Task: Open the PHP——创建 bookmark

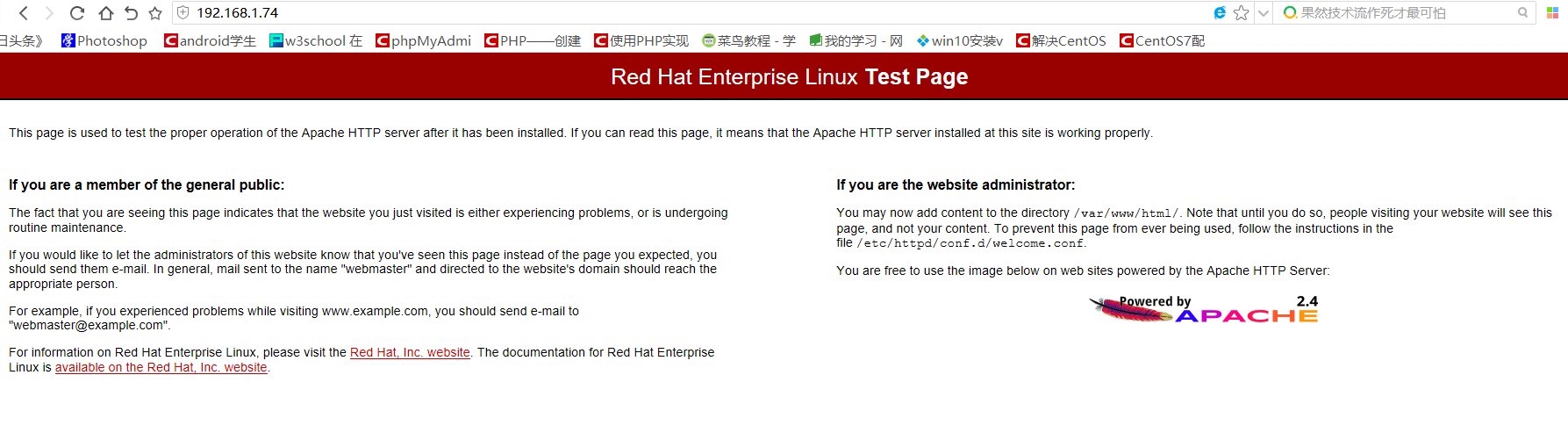Action: pos(533,40)
